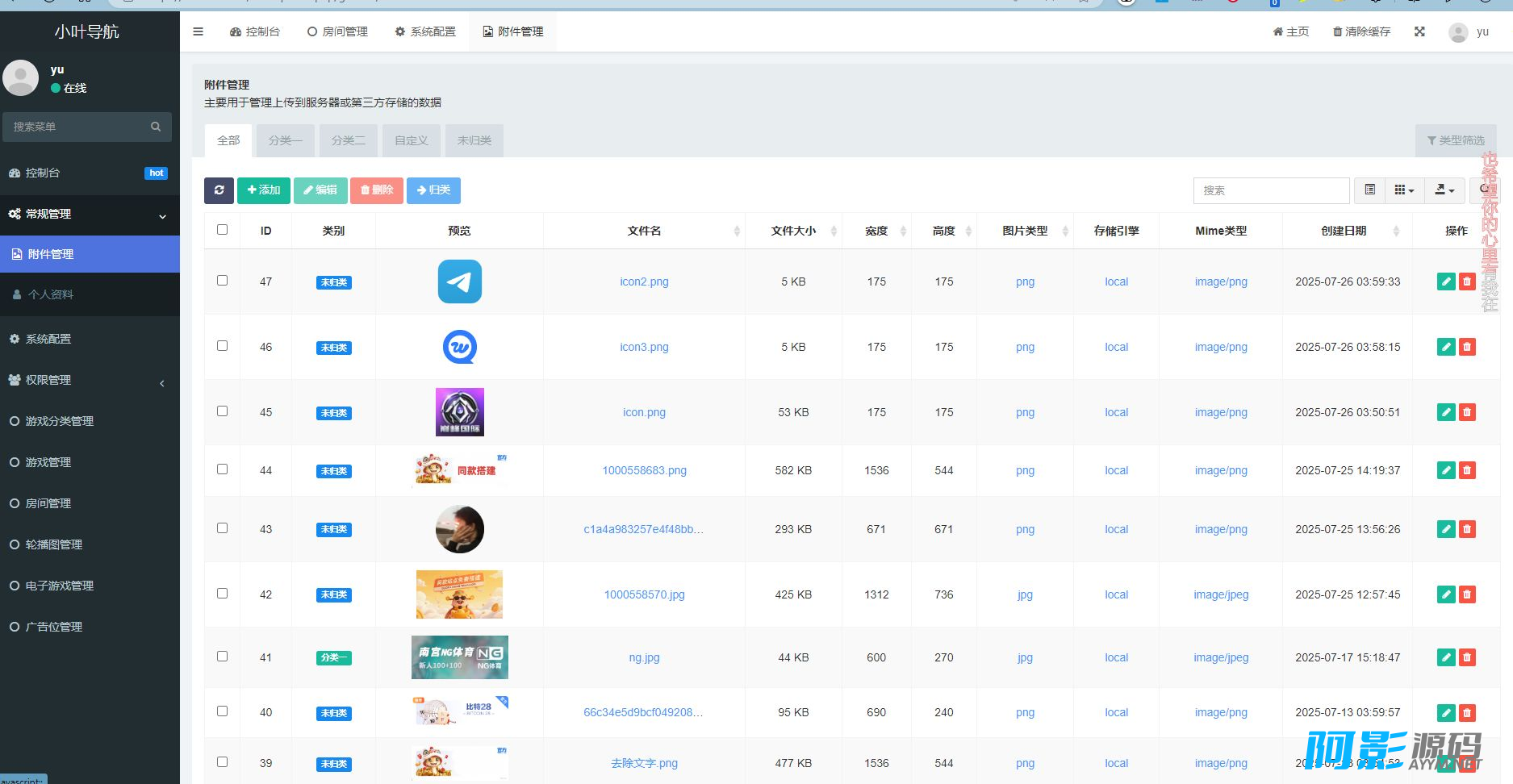Toggle the table card view icon

1369,190
